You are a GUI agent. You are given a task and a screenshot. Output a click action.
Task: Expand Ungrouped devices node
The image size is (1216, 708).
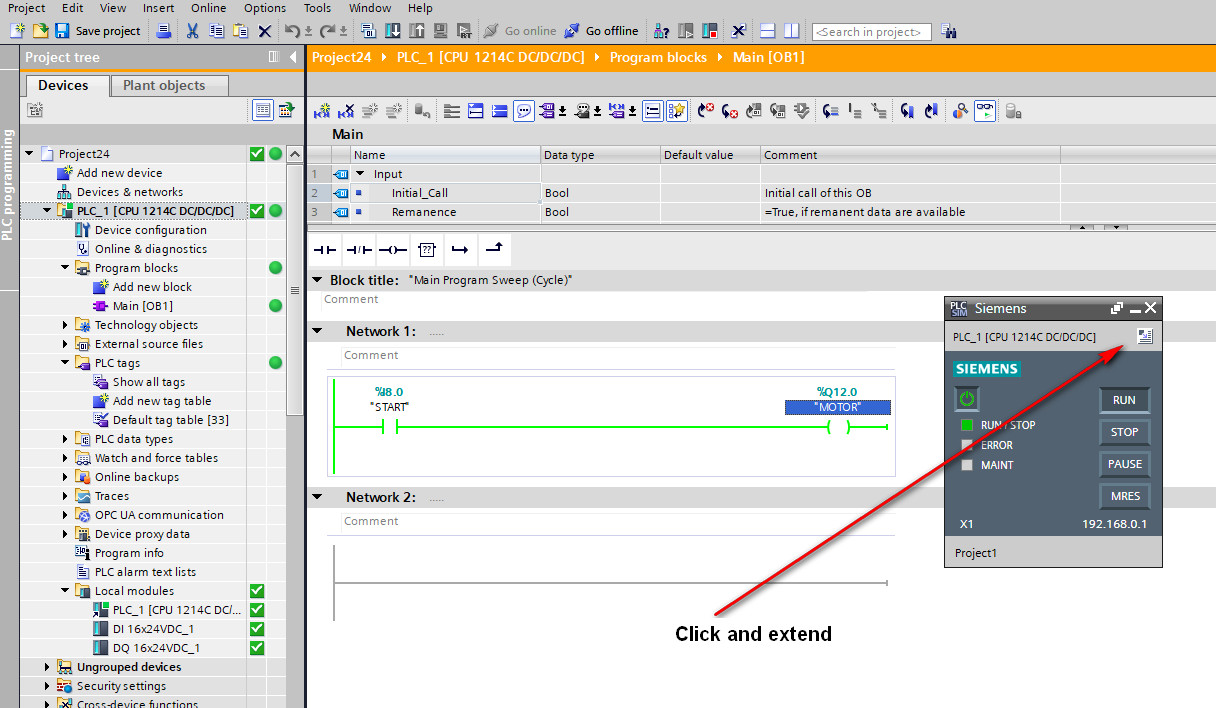[47, 667]
